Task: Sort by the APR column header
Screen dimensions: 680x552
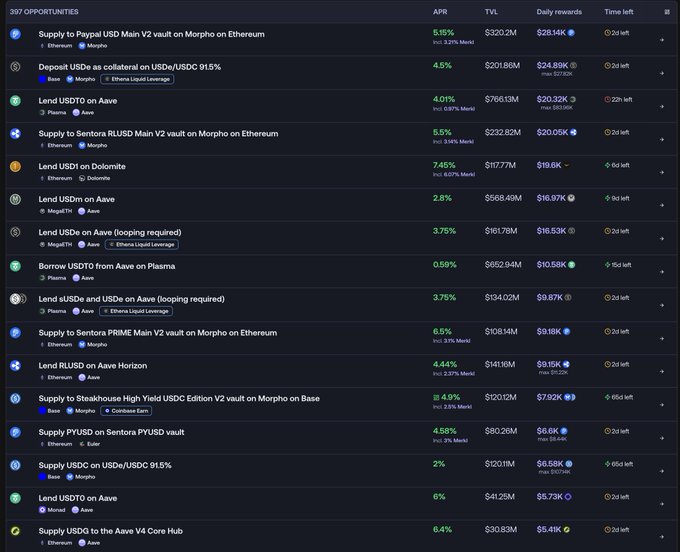Action: [x=440, y=12]
